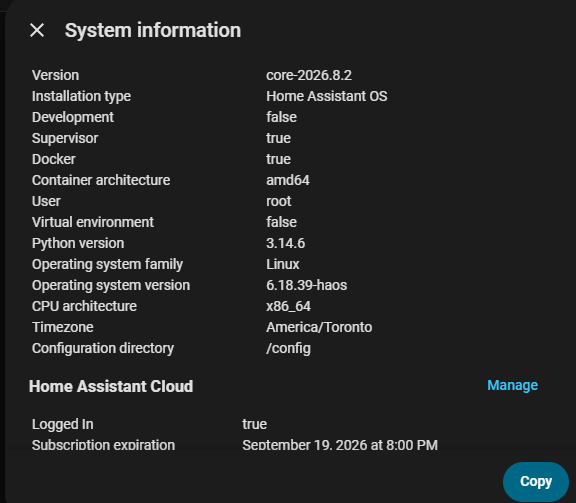Select the value 6.18.39-haos
The height and width of the screenshot is (503, 576).
pos(307,285)
